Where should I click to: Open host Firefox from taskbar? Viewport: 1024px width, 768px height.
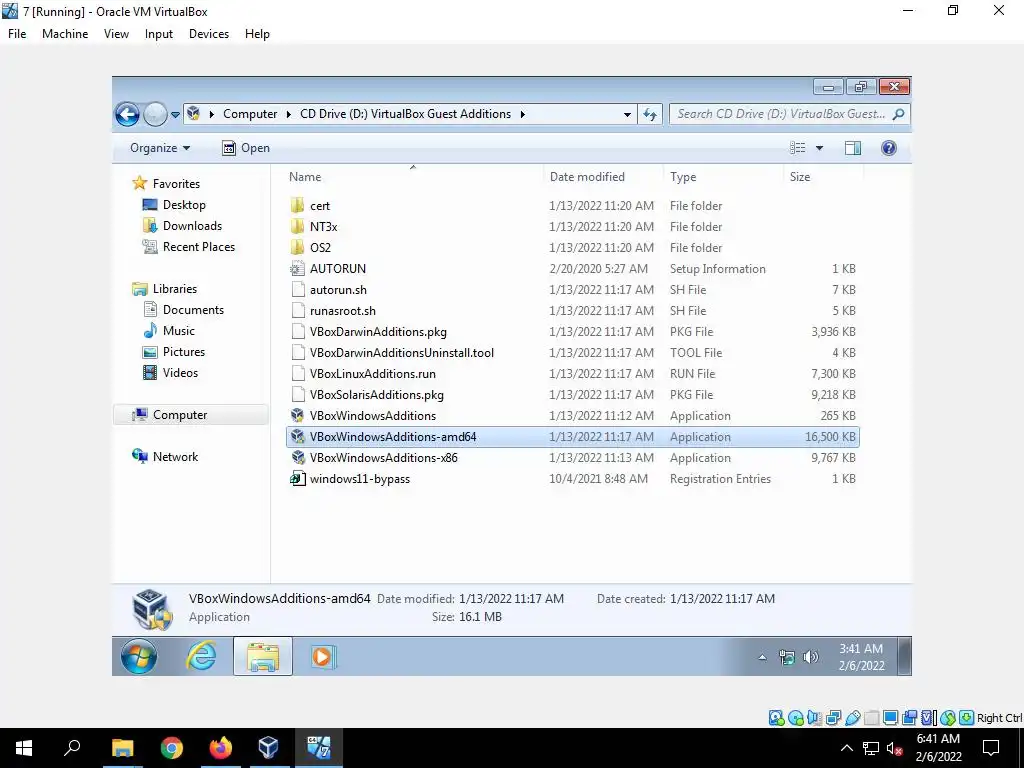pos(221,748)
